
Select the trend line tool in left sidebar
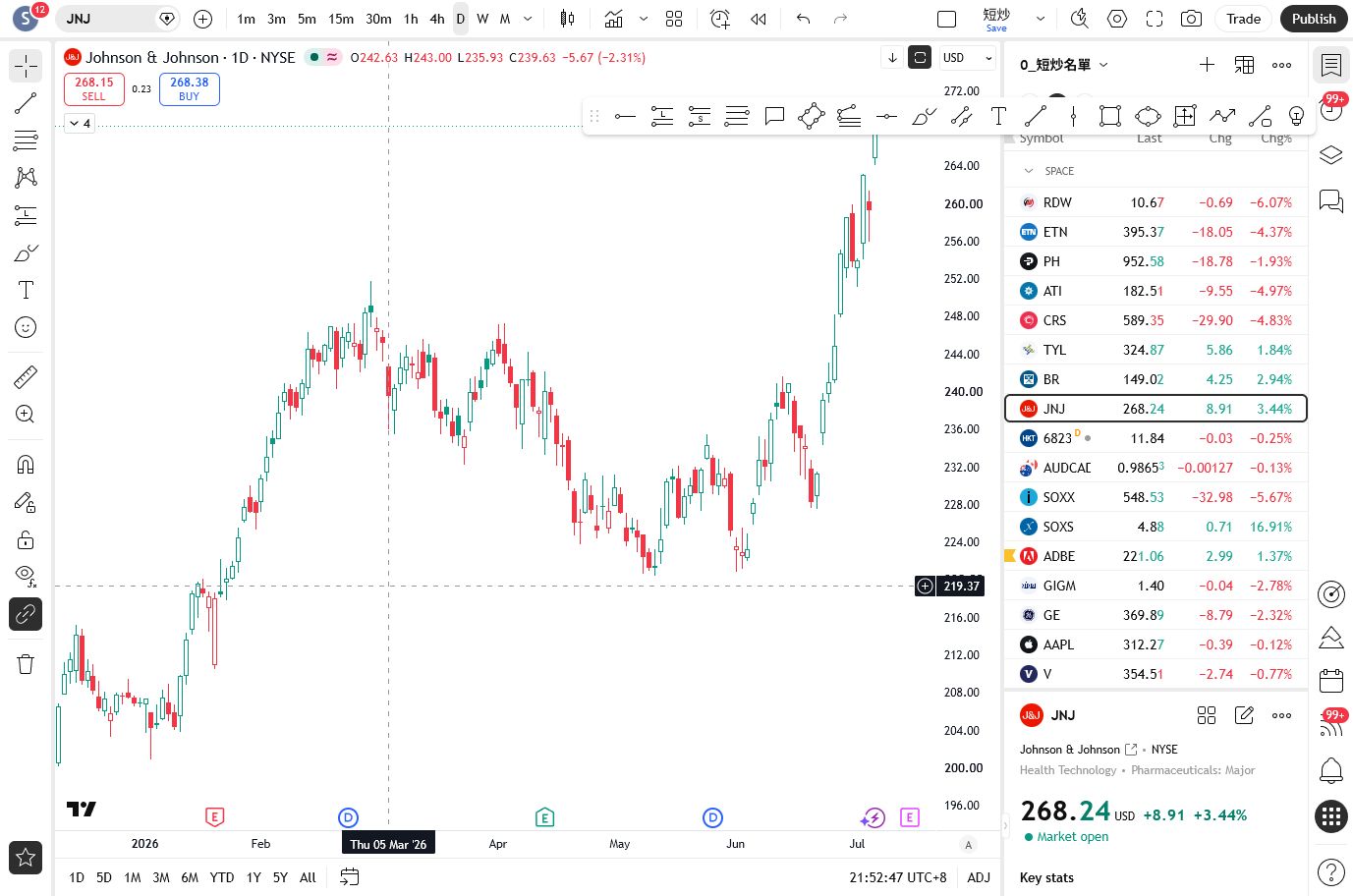[x=26, y=103]
